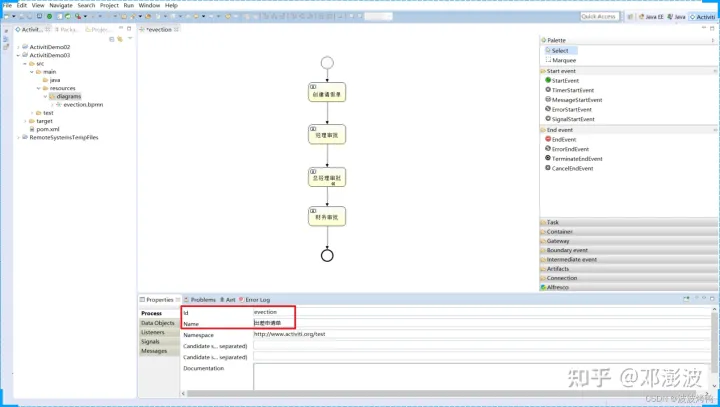Expand the Boundary event palette drawer
The image size is (720, 407).
629,250
